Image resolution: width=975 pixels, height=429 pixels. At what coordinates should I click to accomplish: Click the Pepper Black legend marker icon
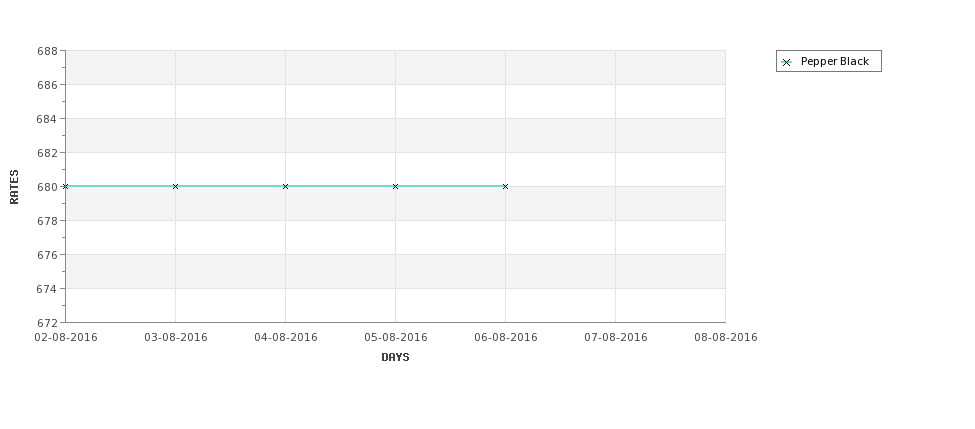(x=787, y=62)
